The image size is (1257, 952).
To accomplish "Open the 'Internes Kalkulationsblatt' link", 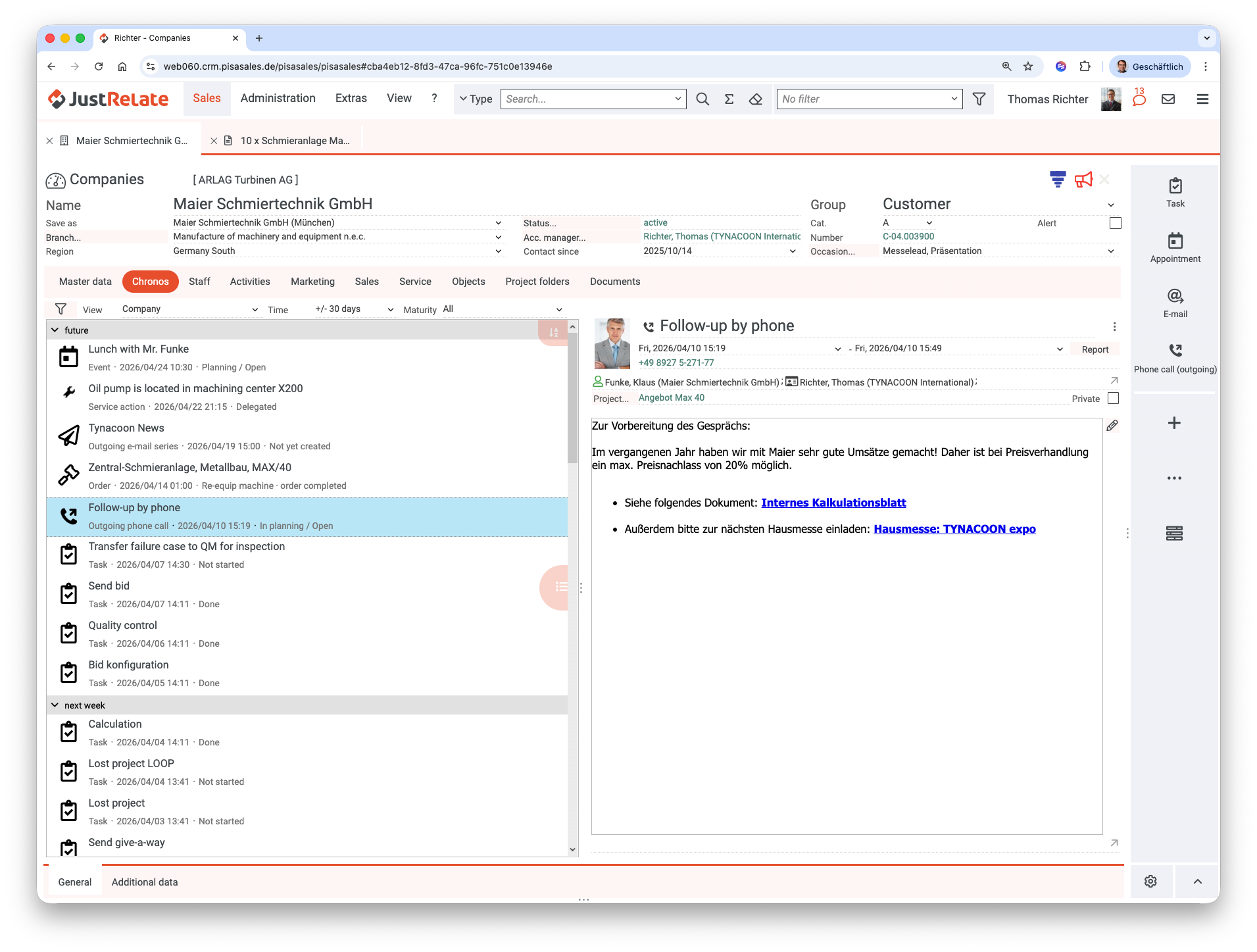I will point(833,503).
